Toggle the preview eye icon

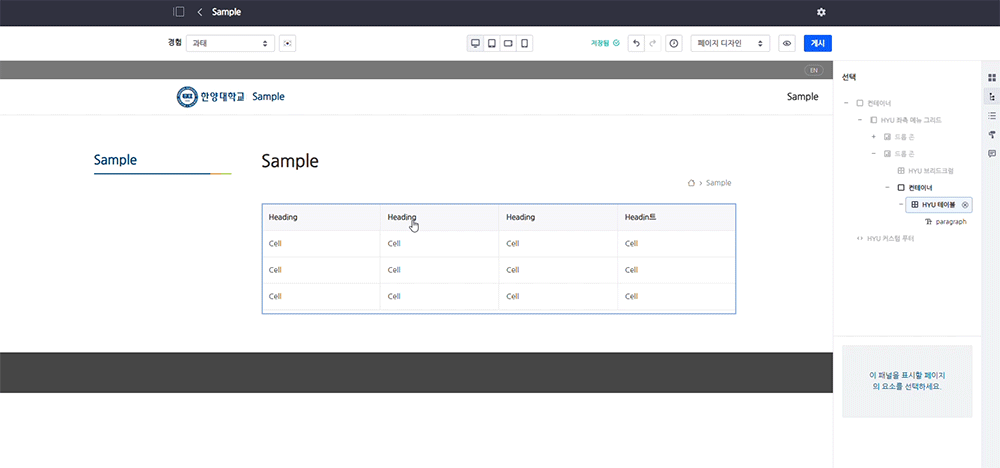coord(787,44)
